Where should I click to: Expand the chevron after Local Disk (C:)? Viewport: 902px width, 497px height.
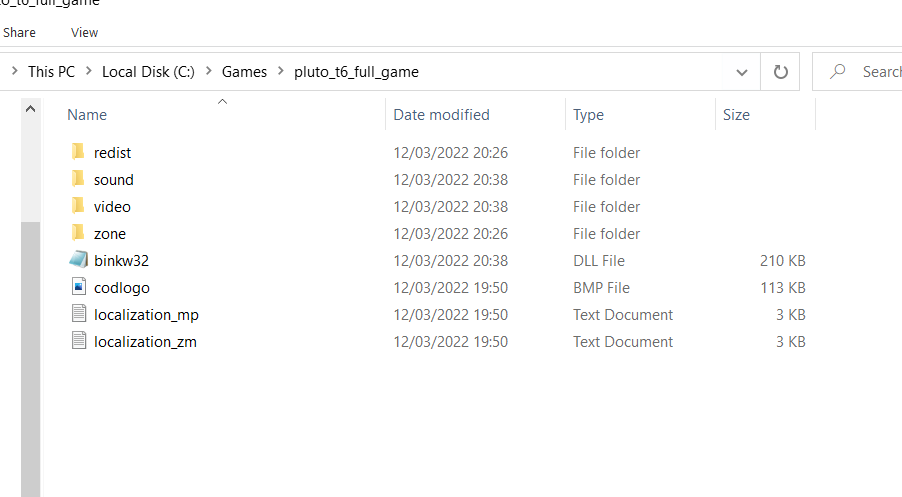coord(209,71)
